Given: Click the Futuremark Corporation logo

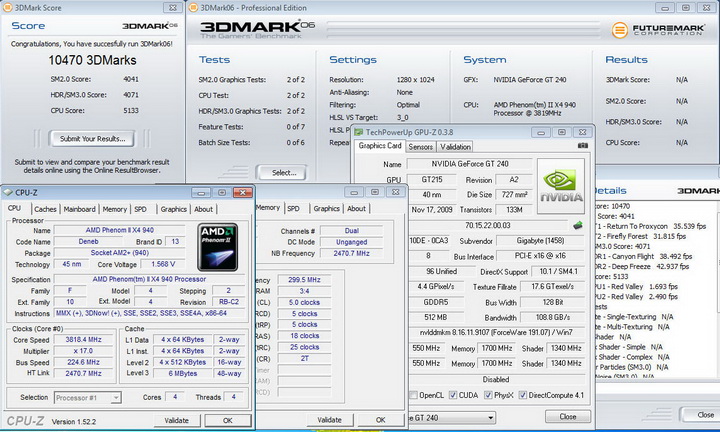Looking at the screenshot, I should click(658, 30).
